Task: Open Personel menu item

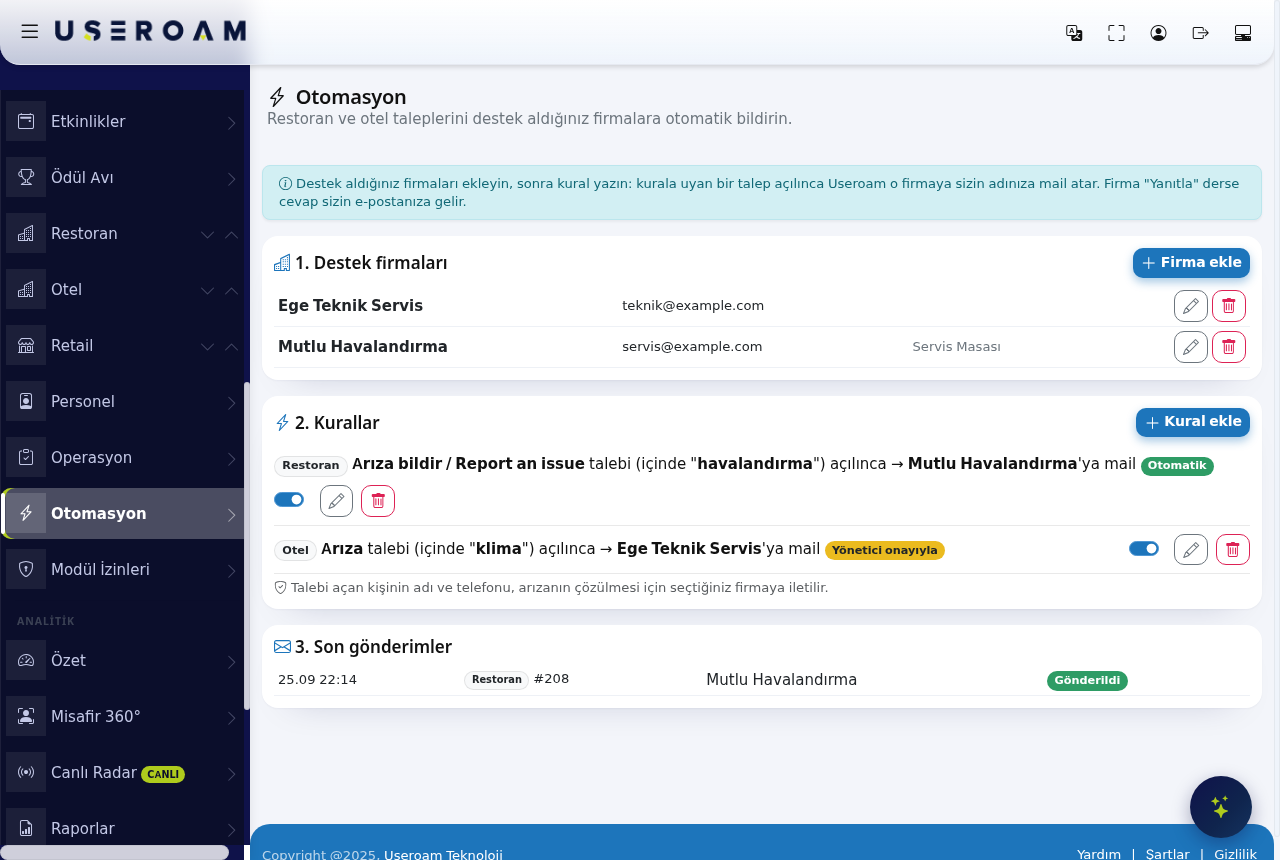Action: point(123,402)
